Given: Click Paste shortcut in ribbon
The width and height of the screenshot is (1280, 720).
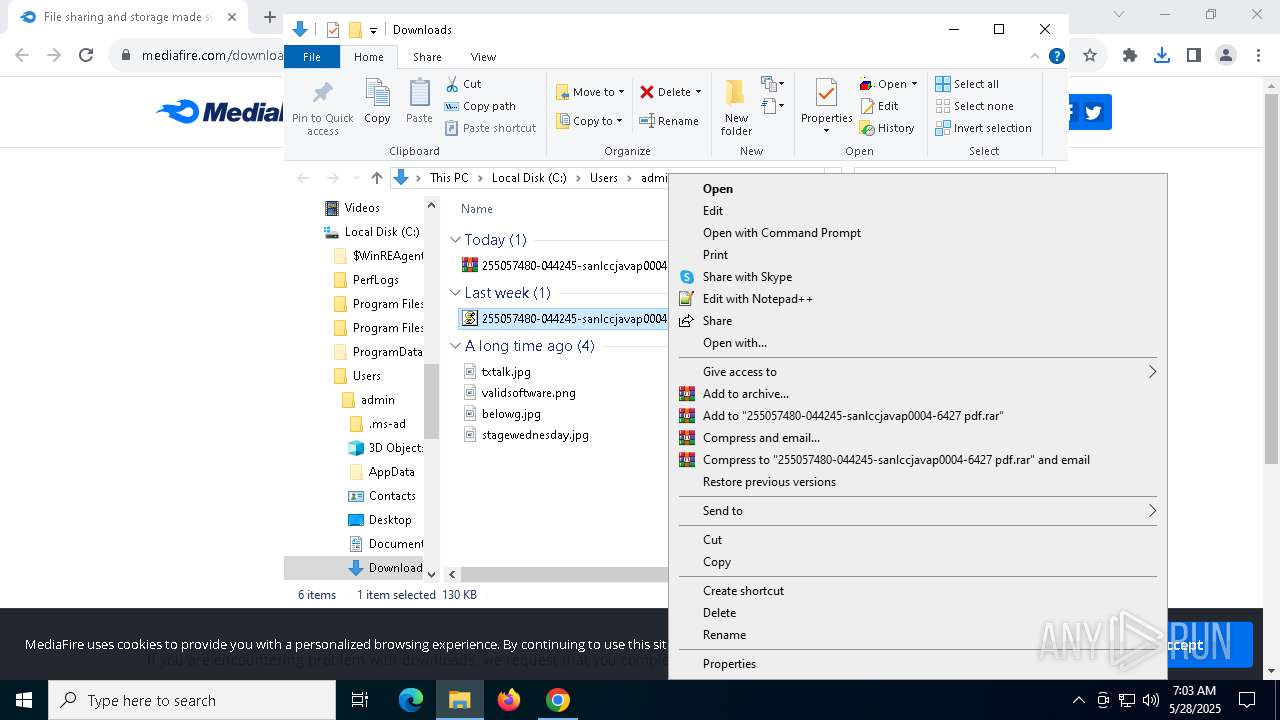Looking at the screenshot, I should tap(490, 128).
